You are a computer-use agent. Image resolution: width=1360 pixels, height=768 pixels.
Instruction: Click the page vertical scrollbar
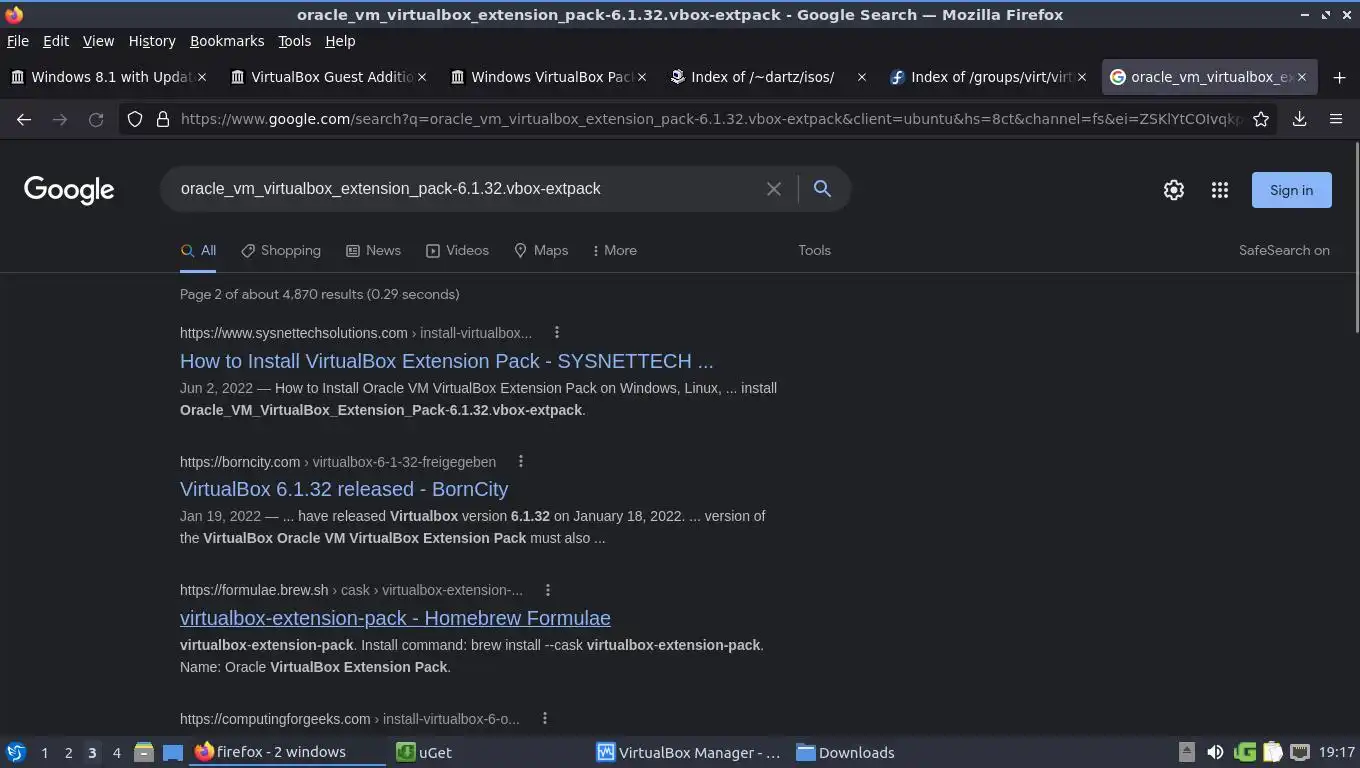pos(1356,238)
